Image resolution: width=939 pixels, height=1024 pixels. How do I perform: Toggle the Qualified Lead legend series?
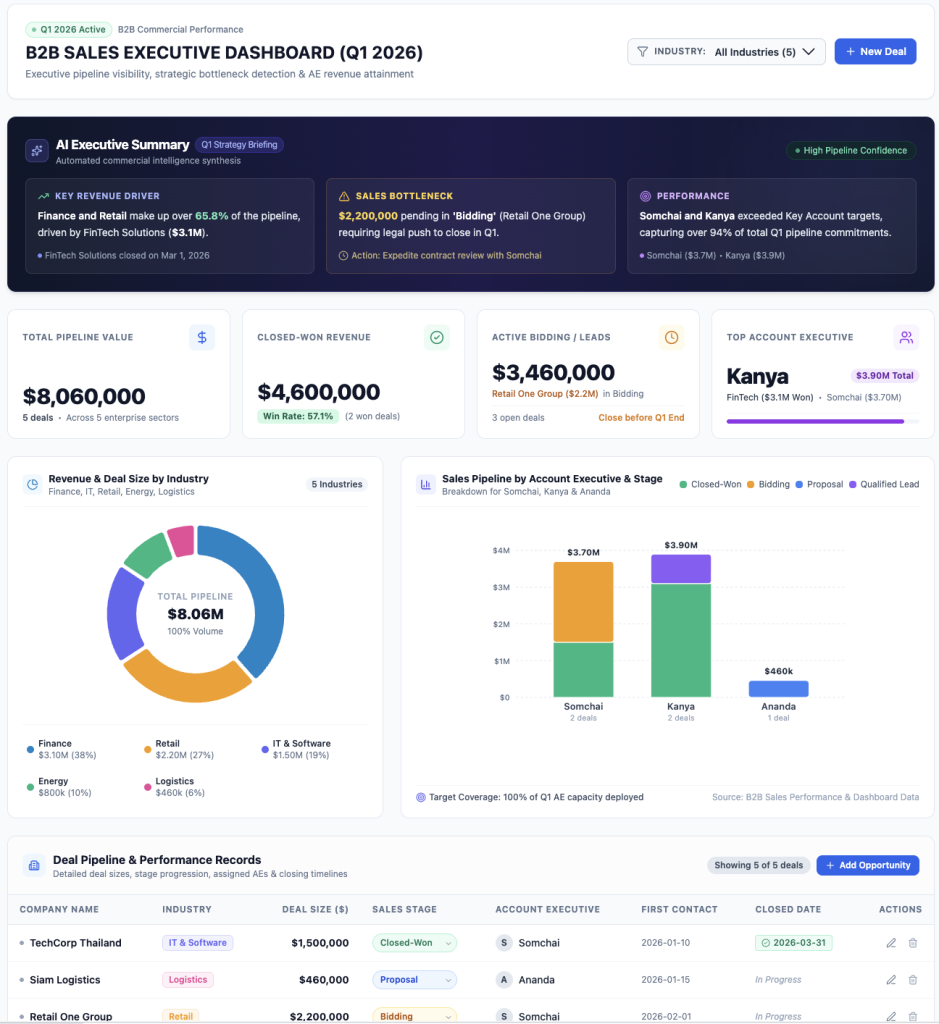[884, 485]
